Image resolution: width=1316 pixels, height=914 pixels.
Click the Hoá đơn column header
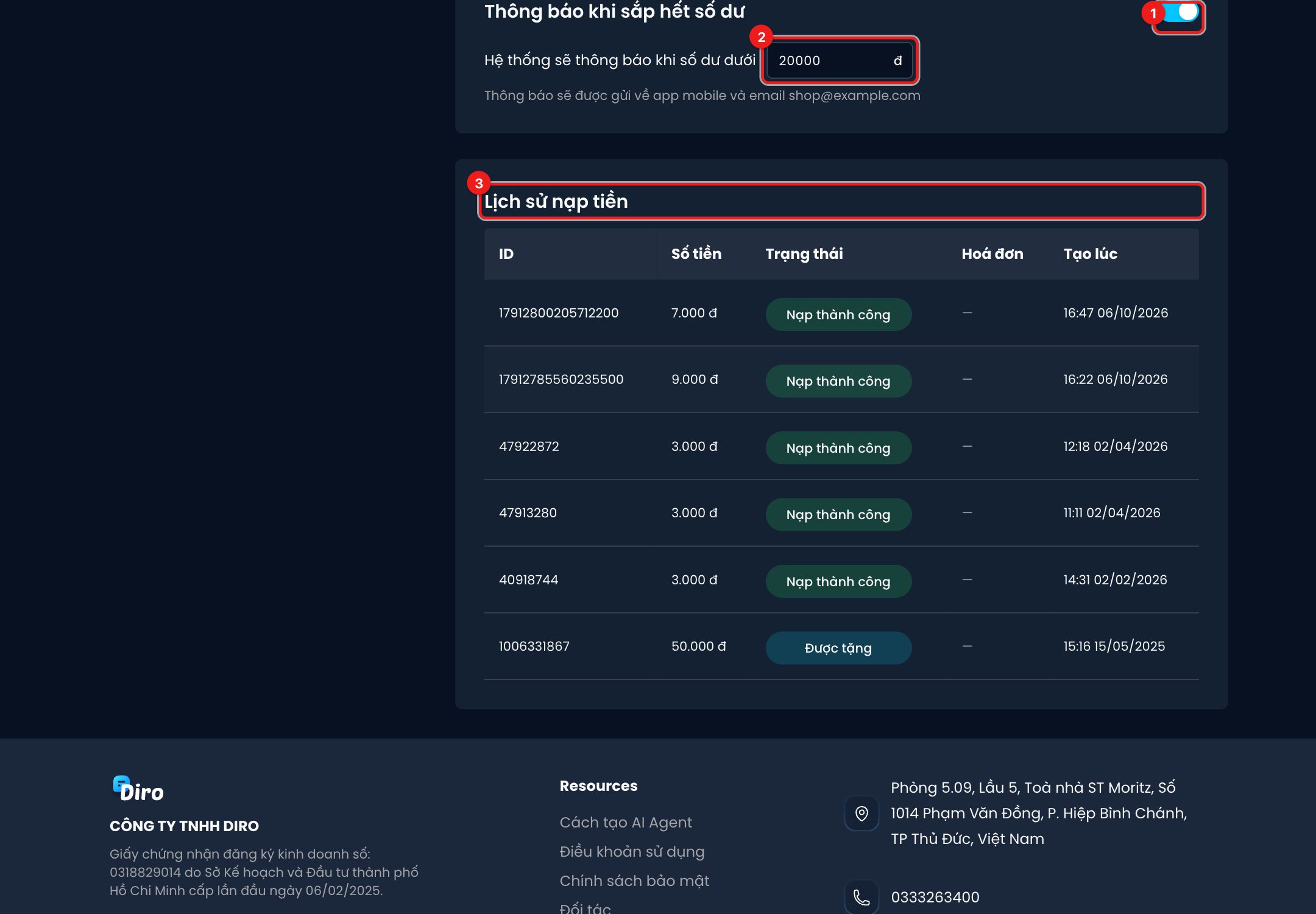pos(992,253)
